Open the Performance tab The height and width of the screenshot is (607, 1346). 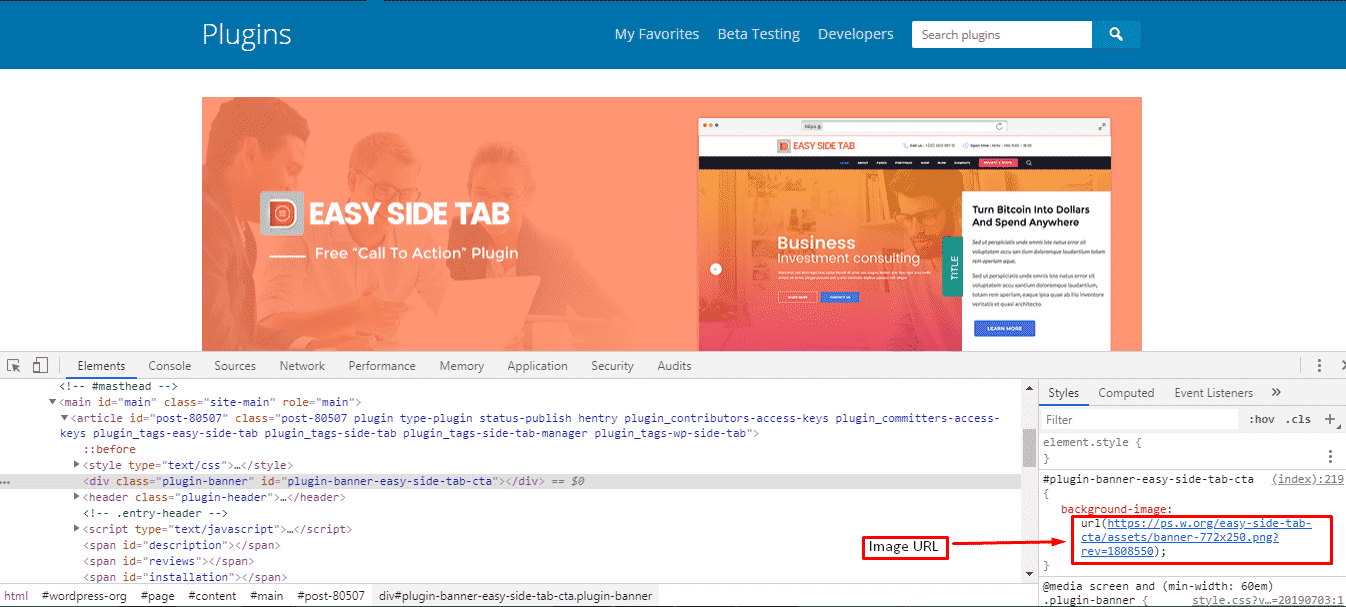[x=382, y=366]
